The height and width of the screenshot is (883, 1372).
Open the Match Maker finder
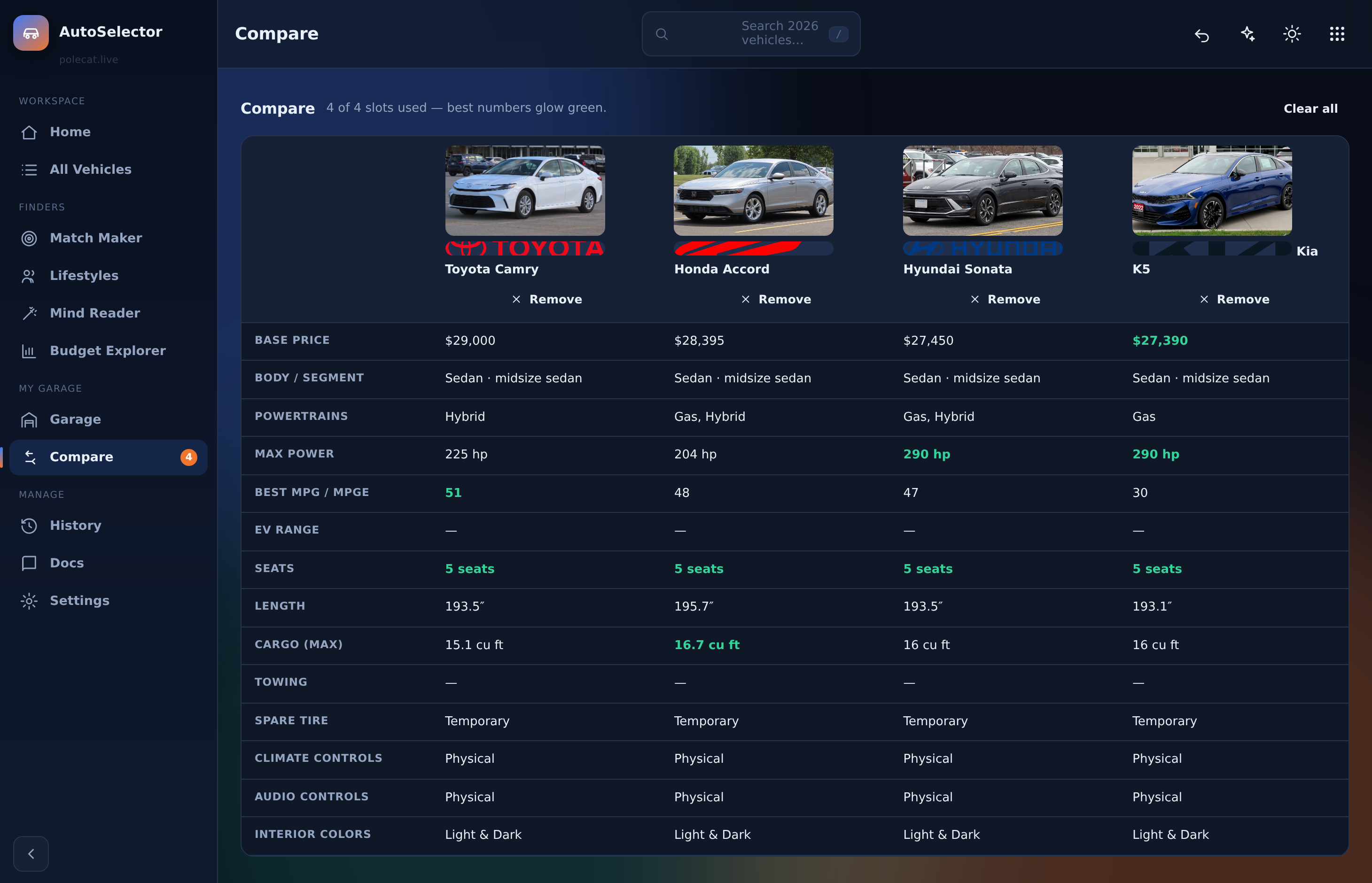point(109,238)
